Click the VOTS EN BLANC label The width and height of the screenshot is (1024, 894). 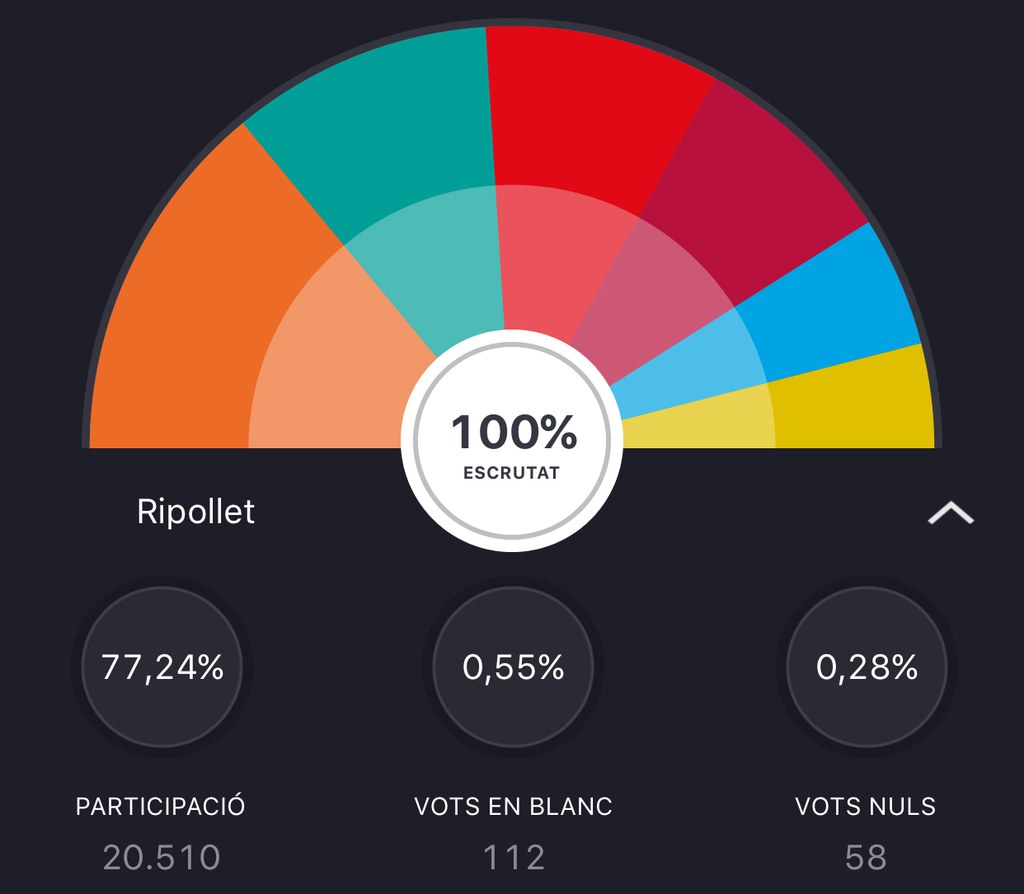click(513, 806)
